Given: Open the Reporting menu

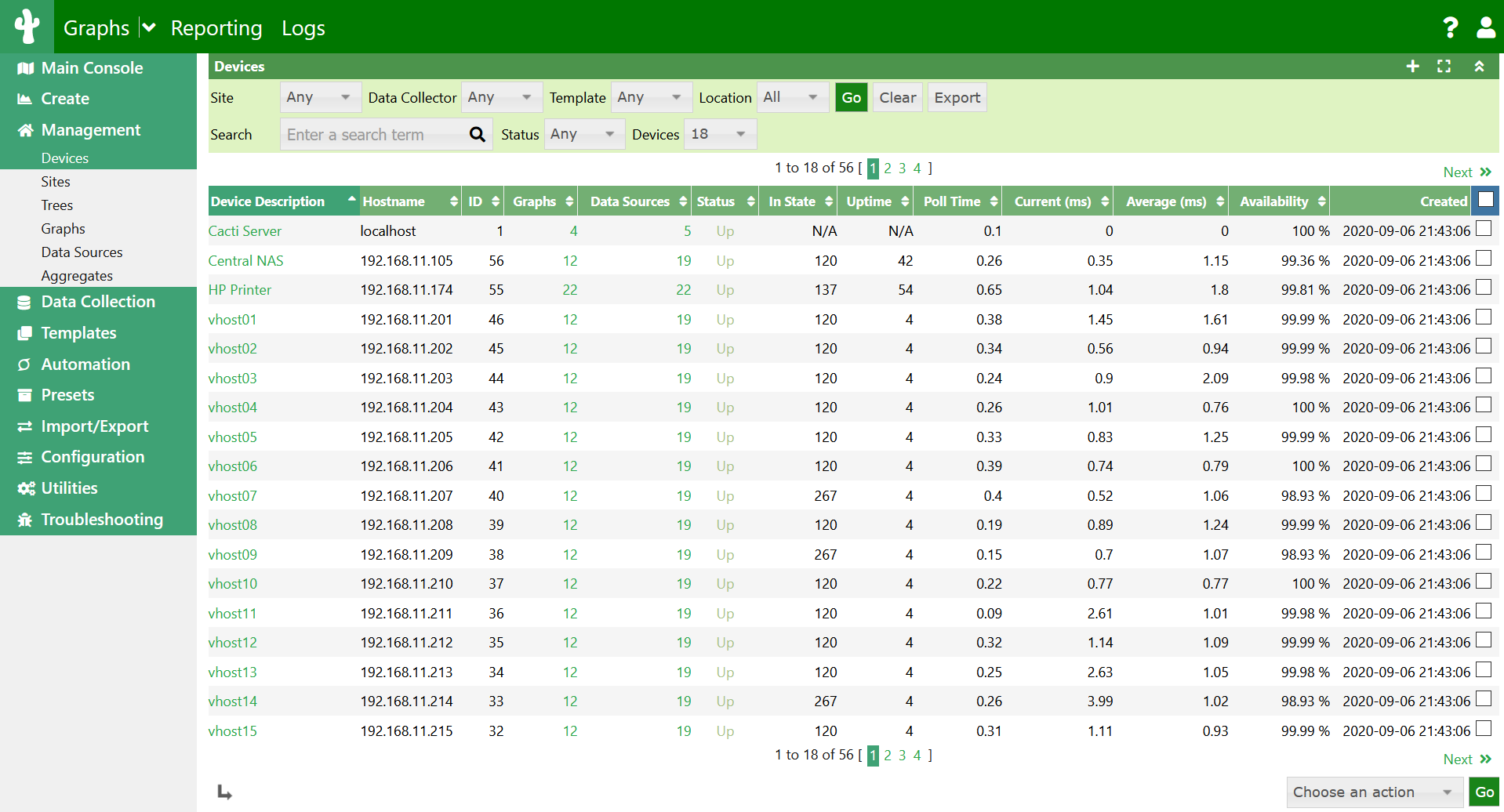Looking at the screenshot, I should pos(216,28).
